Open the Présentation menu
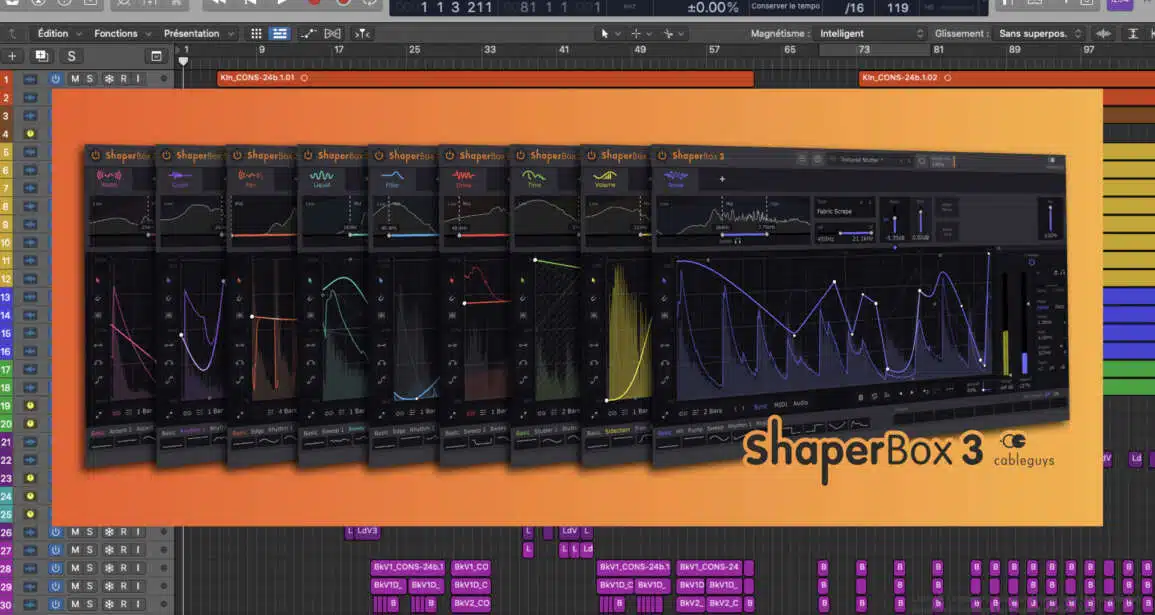The height and width of the screenshot is (615, 1155). (198, 33)
